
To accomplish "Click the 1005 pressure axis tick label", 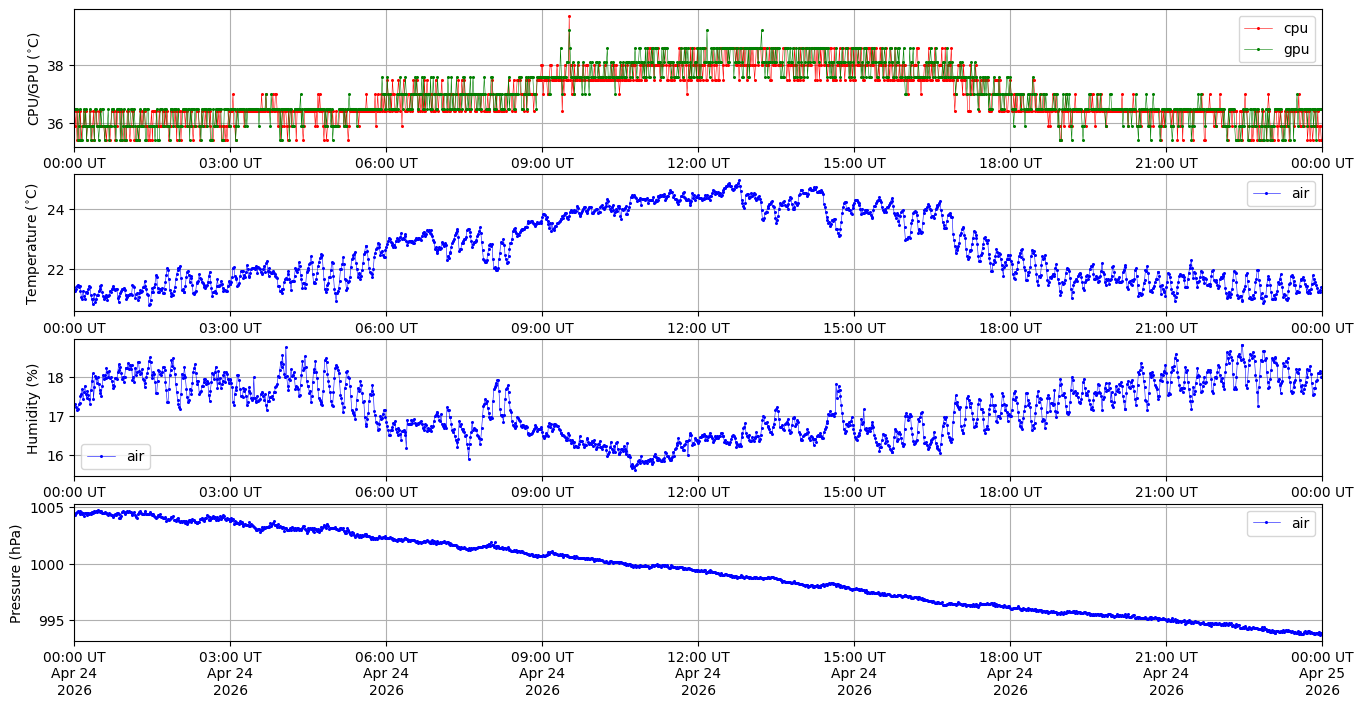I will tap(51, 508).
